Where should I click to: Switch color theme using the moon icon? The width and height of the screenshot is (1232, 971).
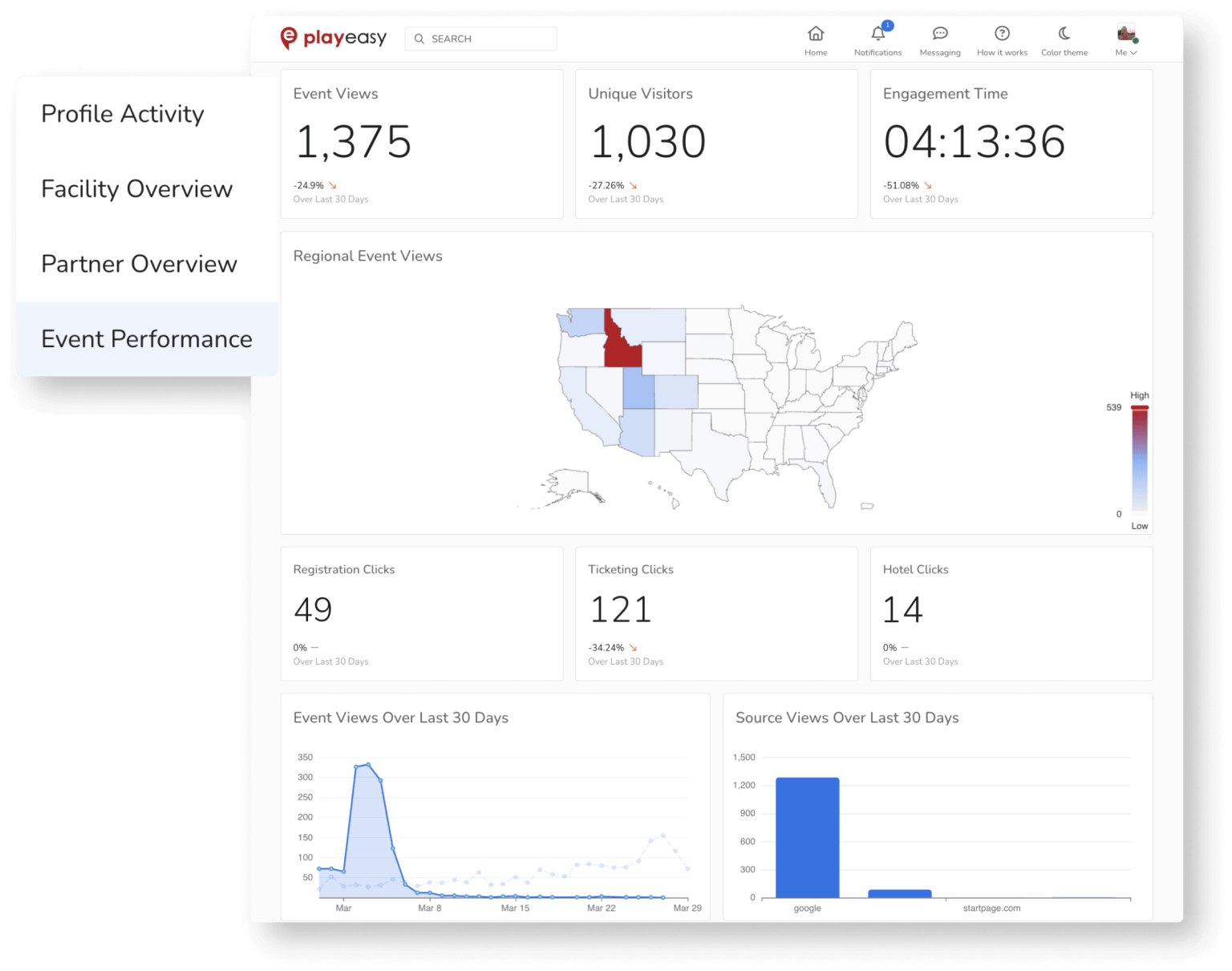(x=1064, y=34)
